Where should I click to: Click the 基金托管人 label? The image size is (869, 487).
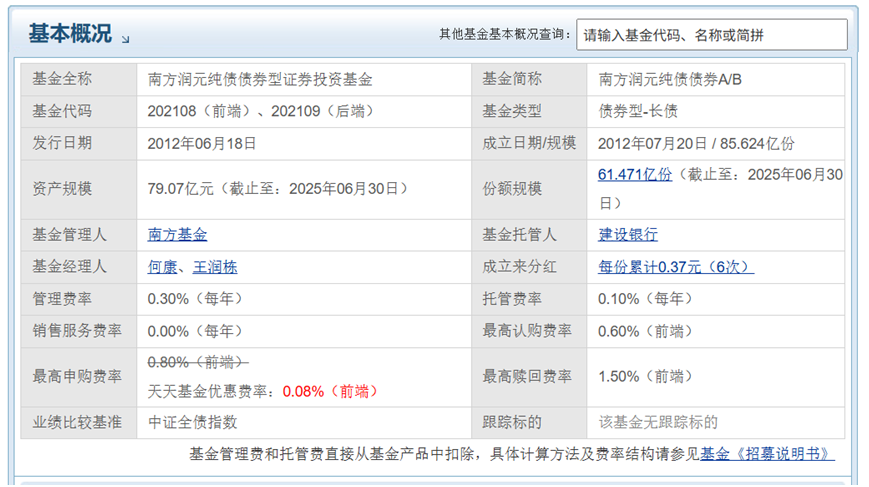[519, 235]
